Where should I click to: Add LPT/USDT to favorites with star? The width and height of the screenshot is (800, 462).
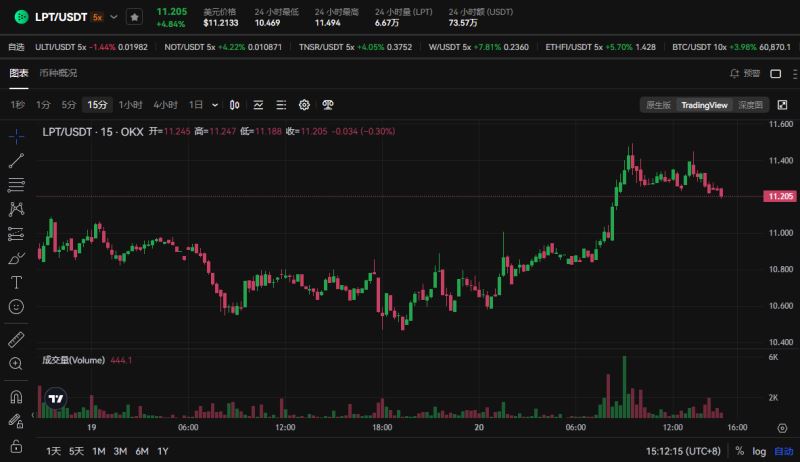tap(134, 17)
